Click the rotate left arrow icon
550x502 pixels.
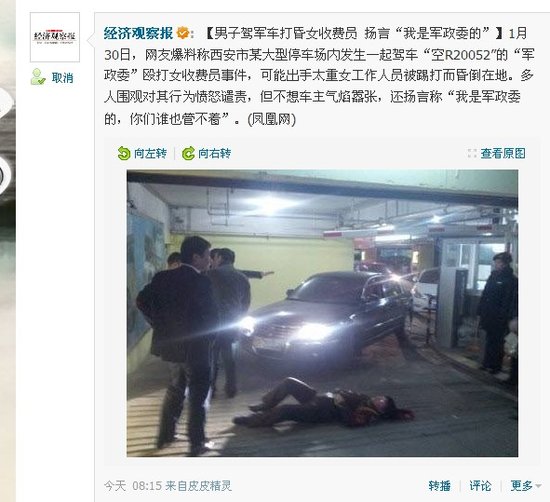pyautogui.click(x=123, y=153)
